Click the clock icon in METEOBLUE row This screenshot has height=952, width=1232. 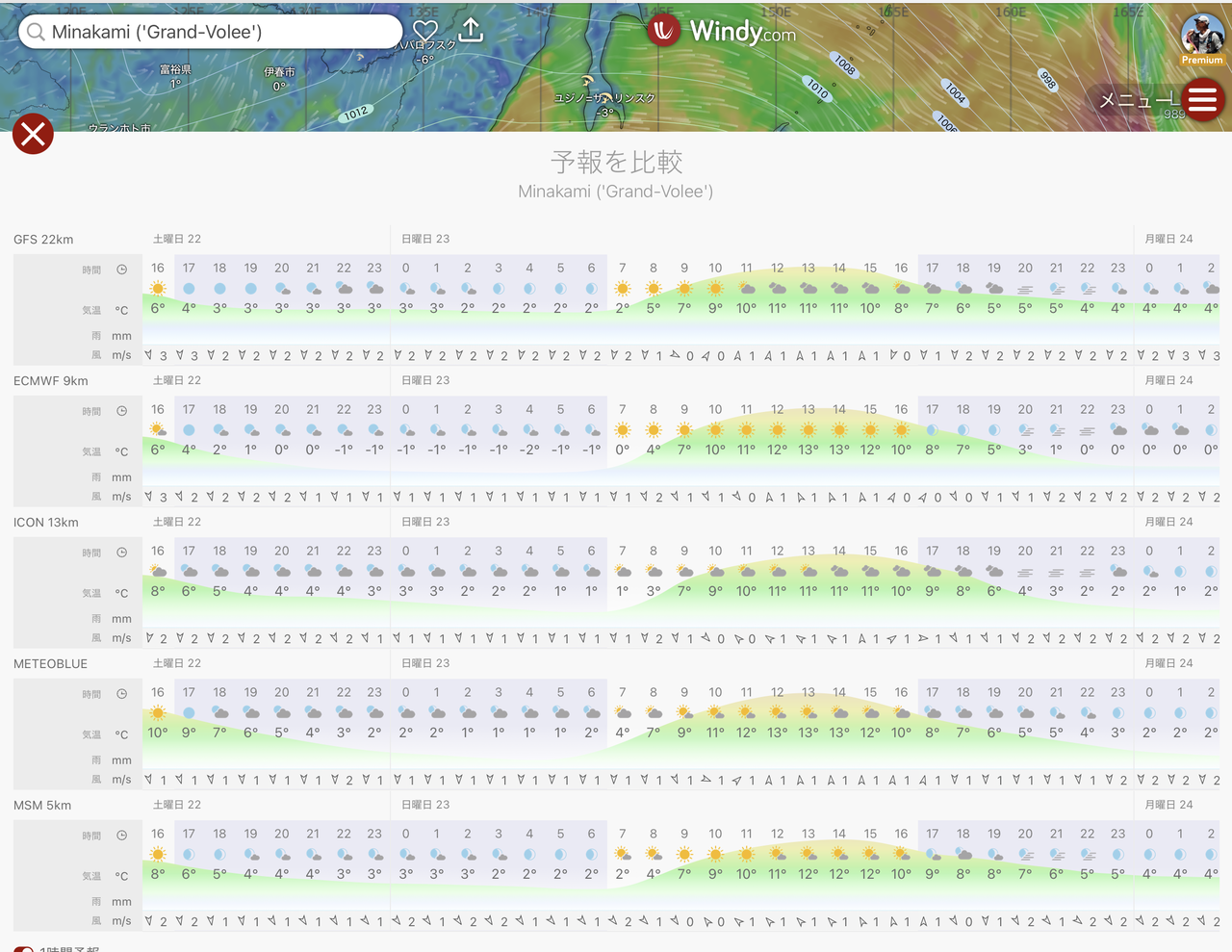point(122,694)
